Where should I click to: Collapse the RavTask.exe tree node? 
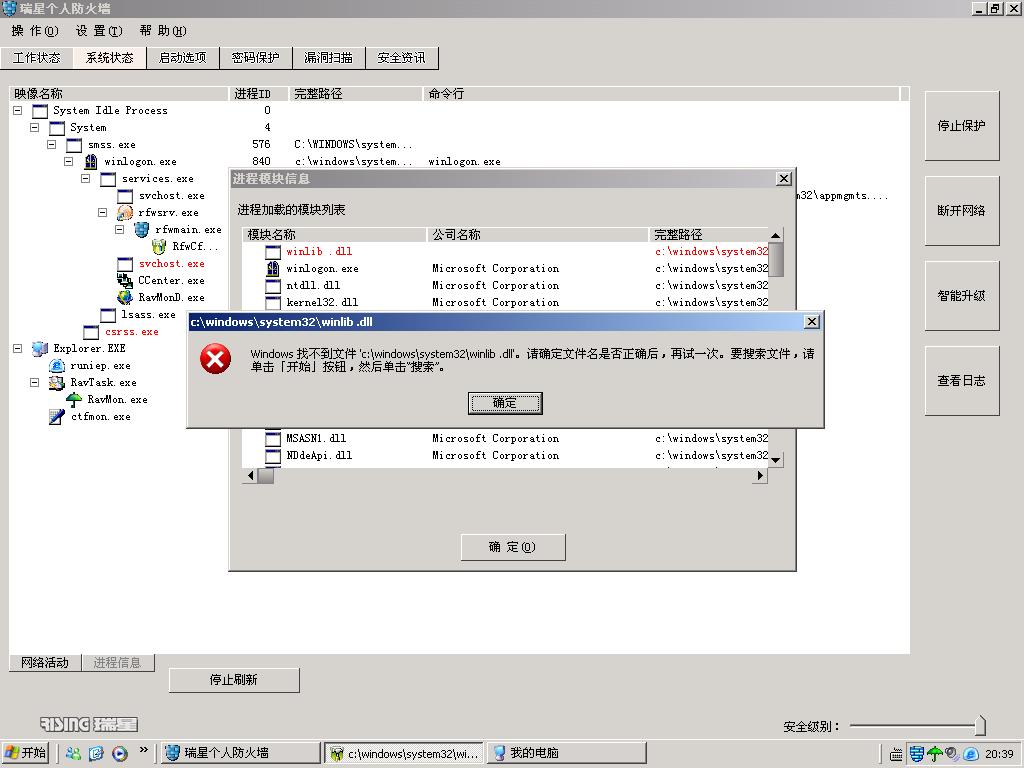pos(35,382)
